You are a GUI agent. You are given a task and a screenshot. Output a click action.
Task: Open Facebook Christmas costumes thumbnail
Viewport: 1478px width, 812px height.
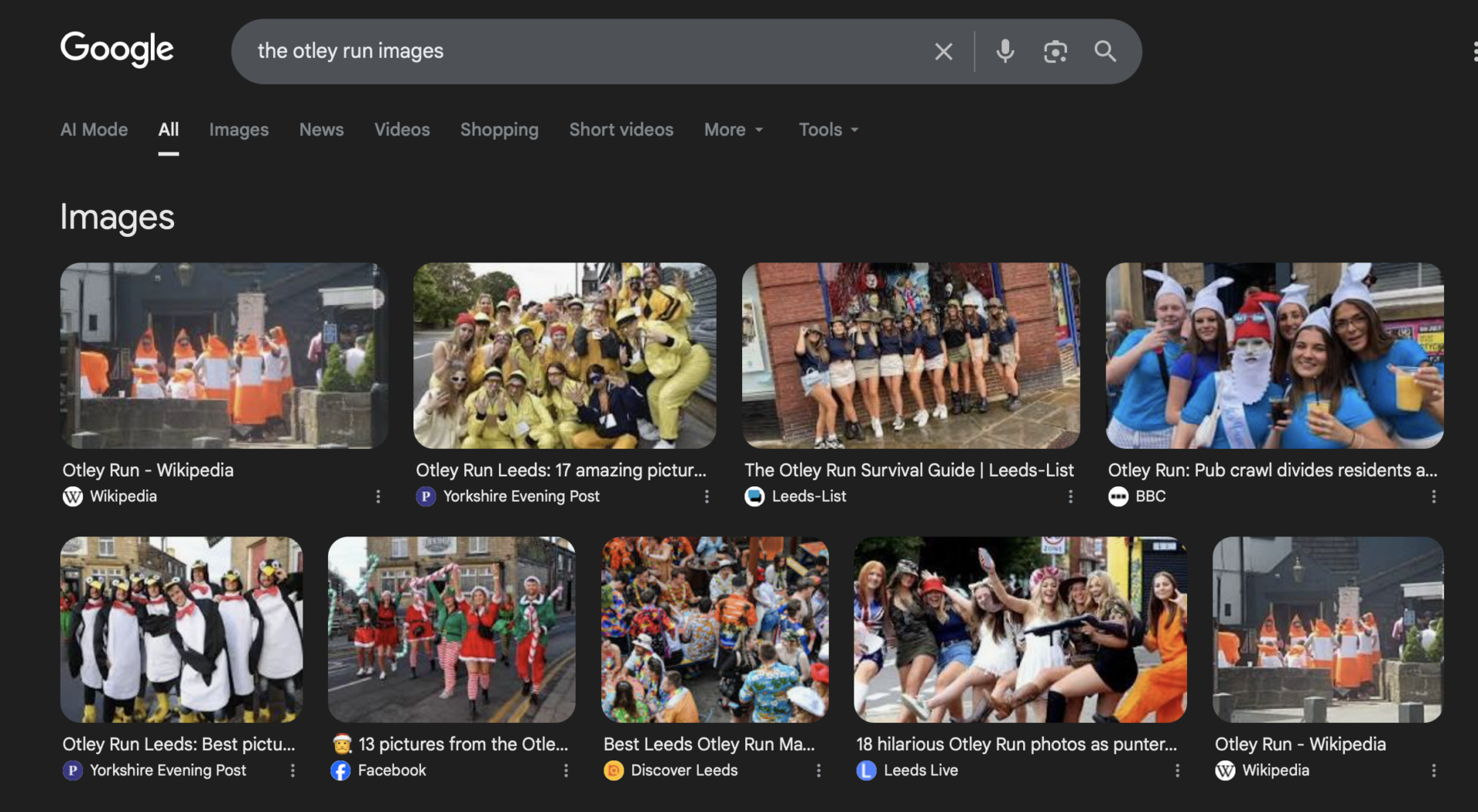coord(452,630)
